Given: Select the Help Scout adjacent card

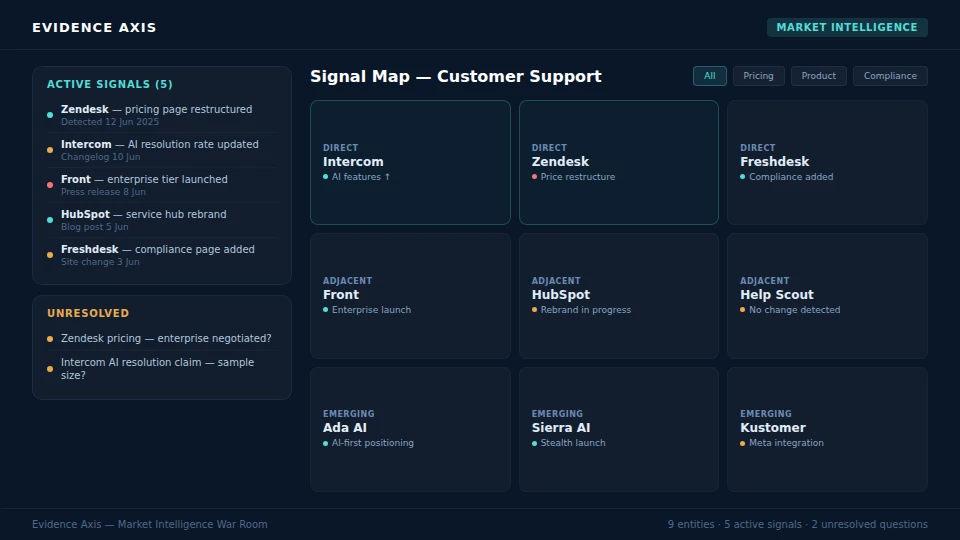Looking at the screenshot, I should (x=827, y=296).
